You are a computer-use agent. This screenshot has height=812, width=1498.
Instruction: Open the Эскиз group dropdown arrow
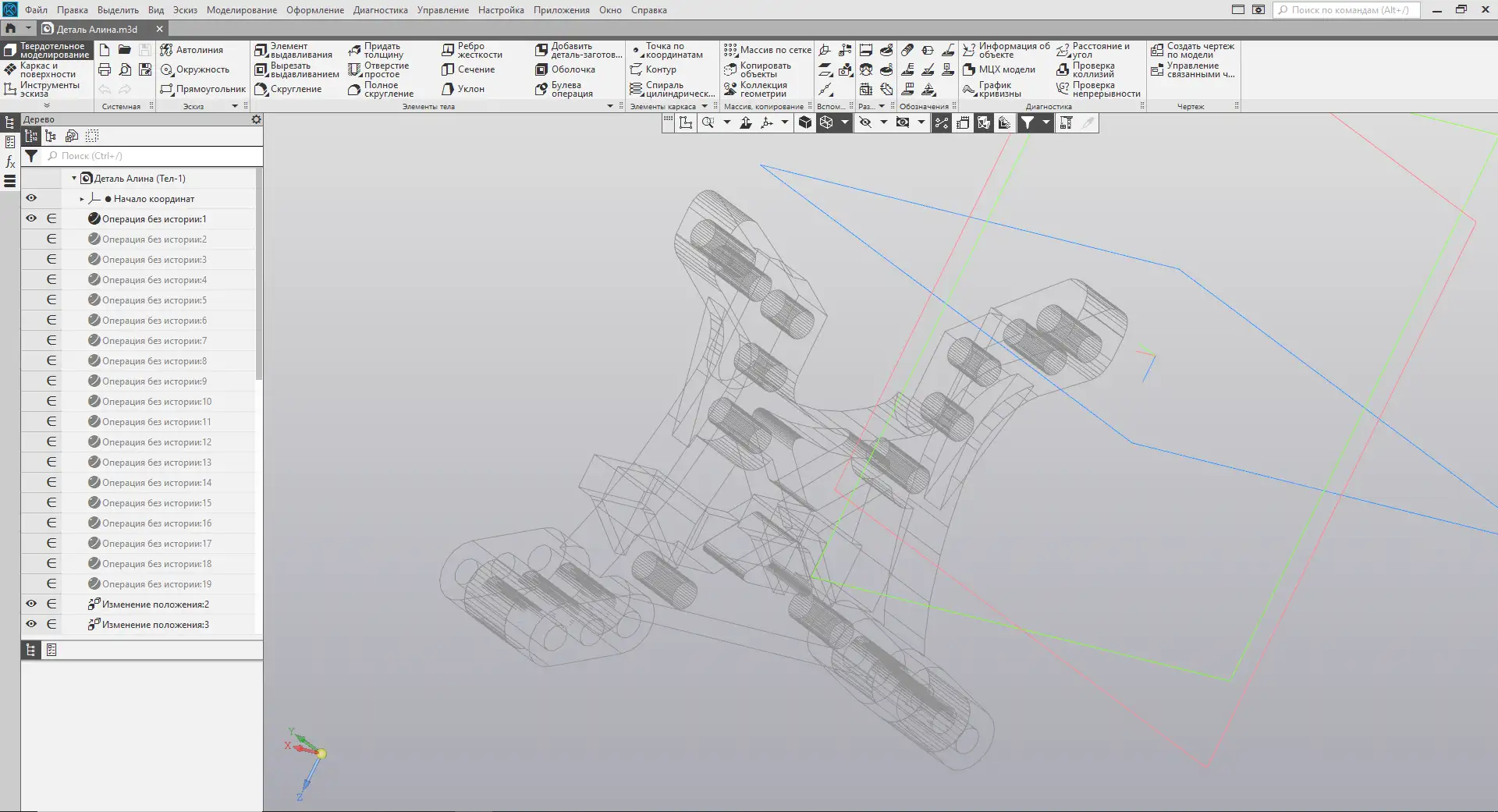click(x=235, y=106)
